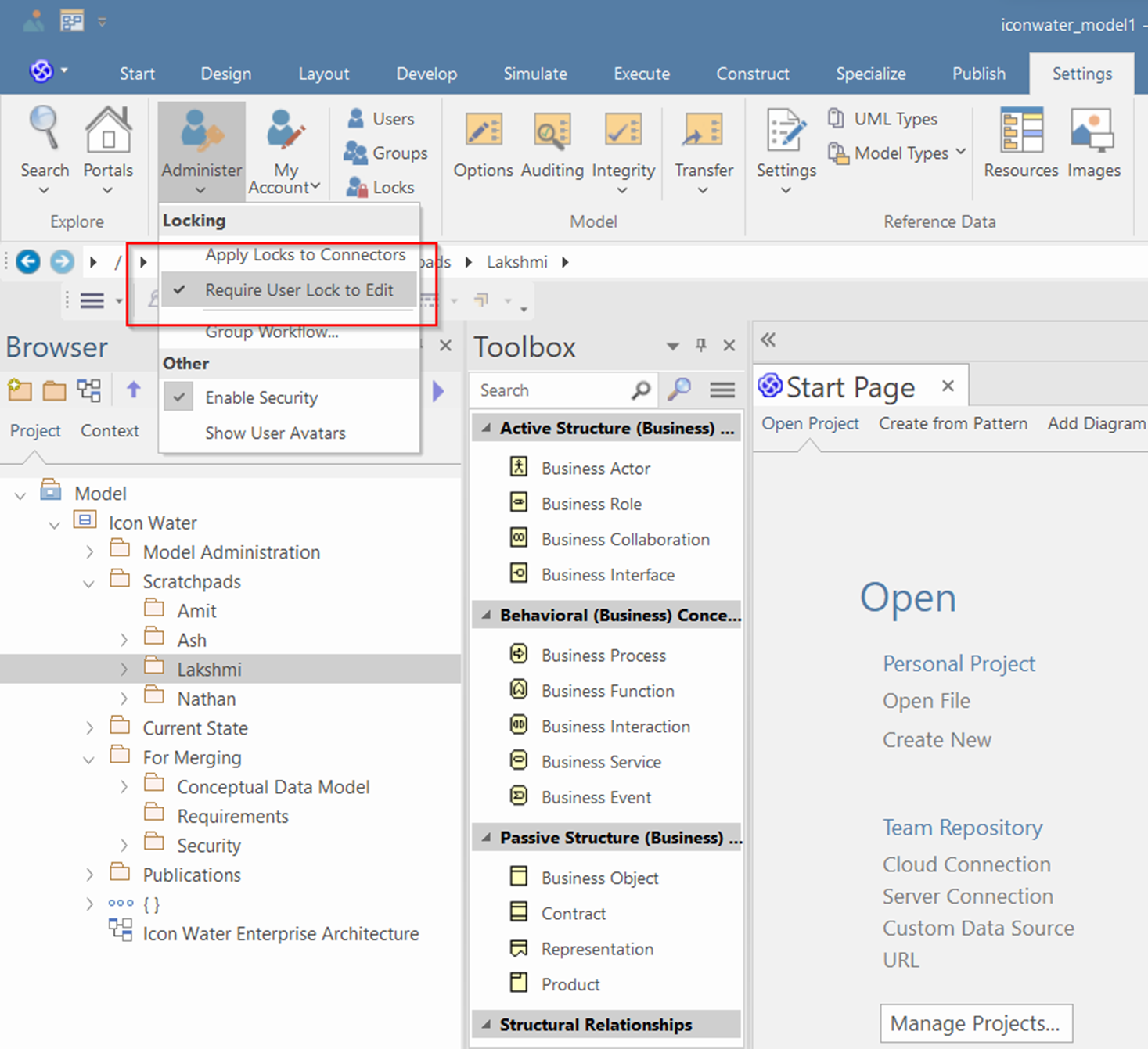Enable Show User Avatars option
This screenshot has height=1049, width=1148.
click(275, 433)
